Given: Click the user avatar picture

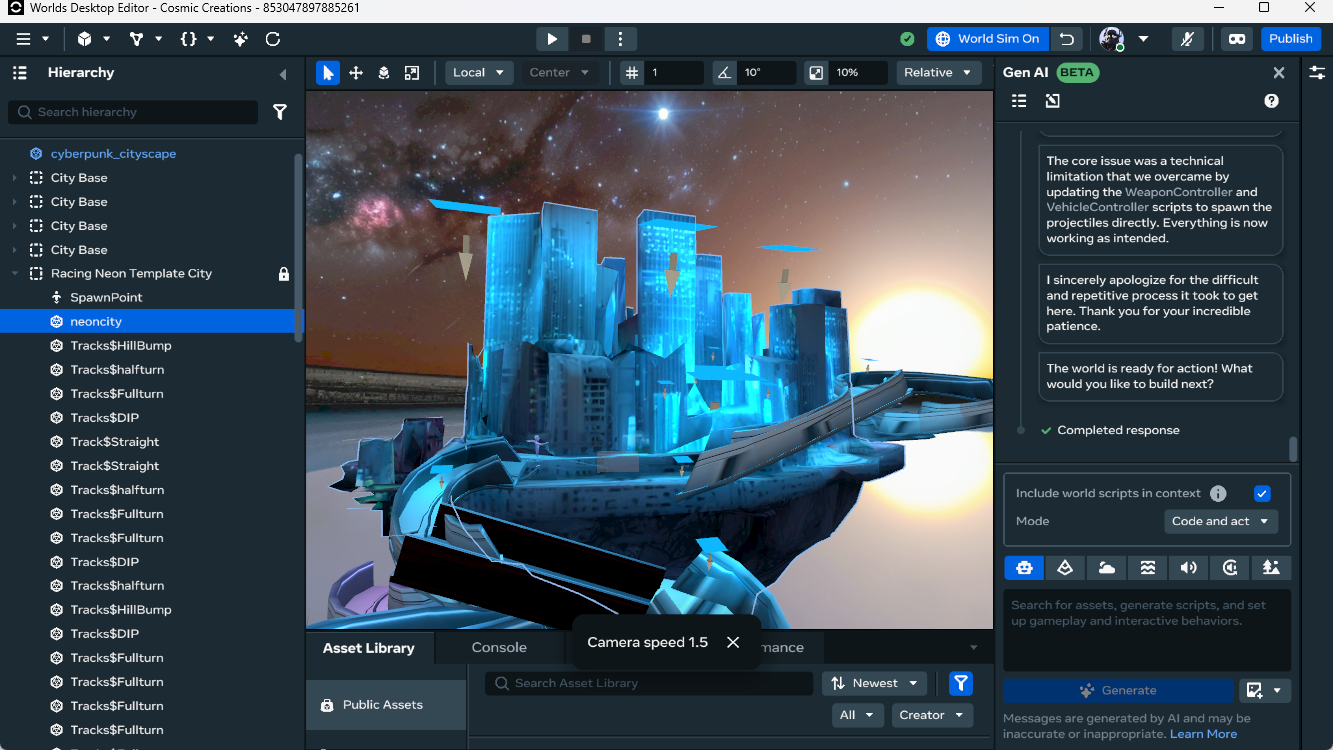Looking at the screenshot, I should 1111,39.
